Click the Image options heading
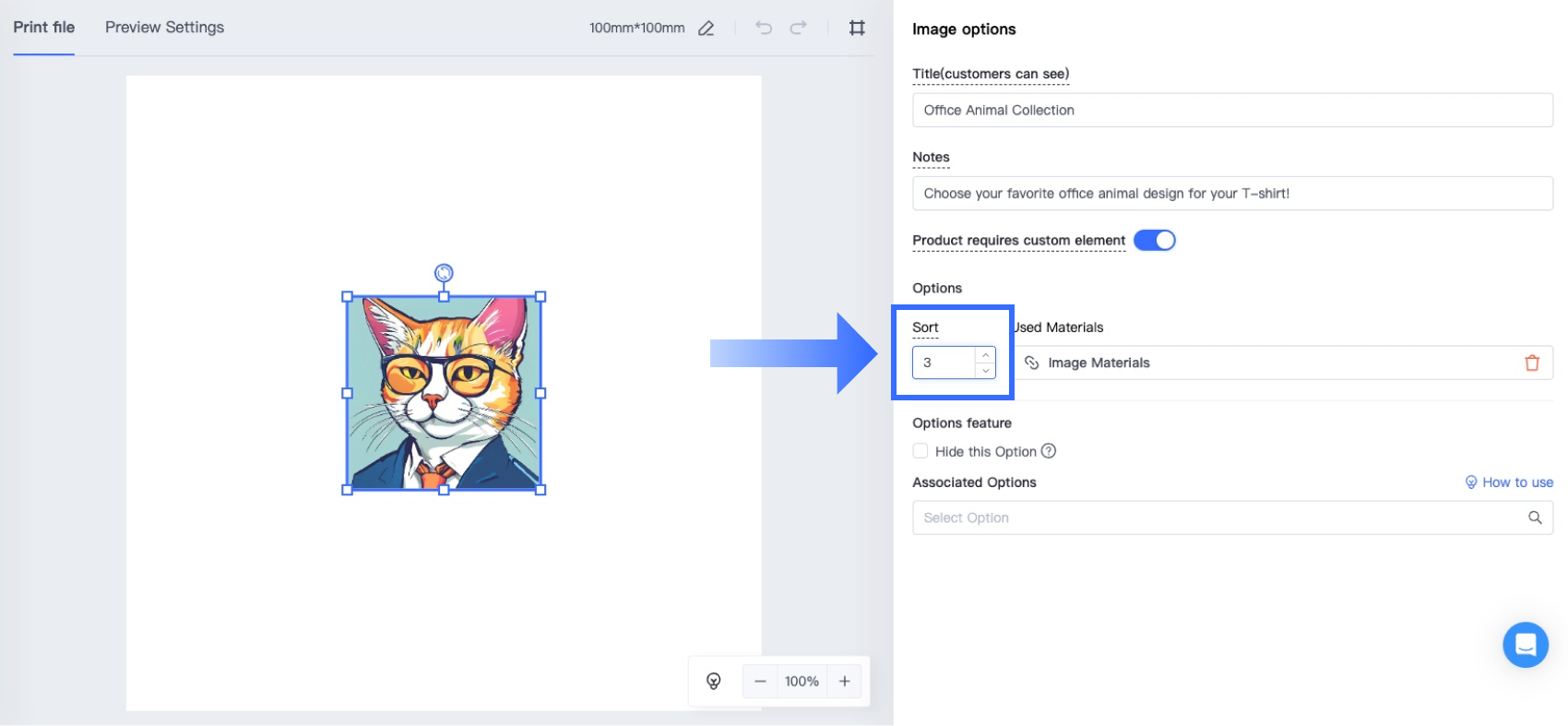The height and width of the screenshot is (726, 1568). coord(964,29)
